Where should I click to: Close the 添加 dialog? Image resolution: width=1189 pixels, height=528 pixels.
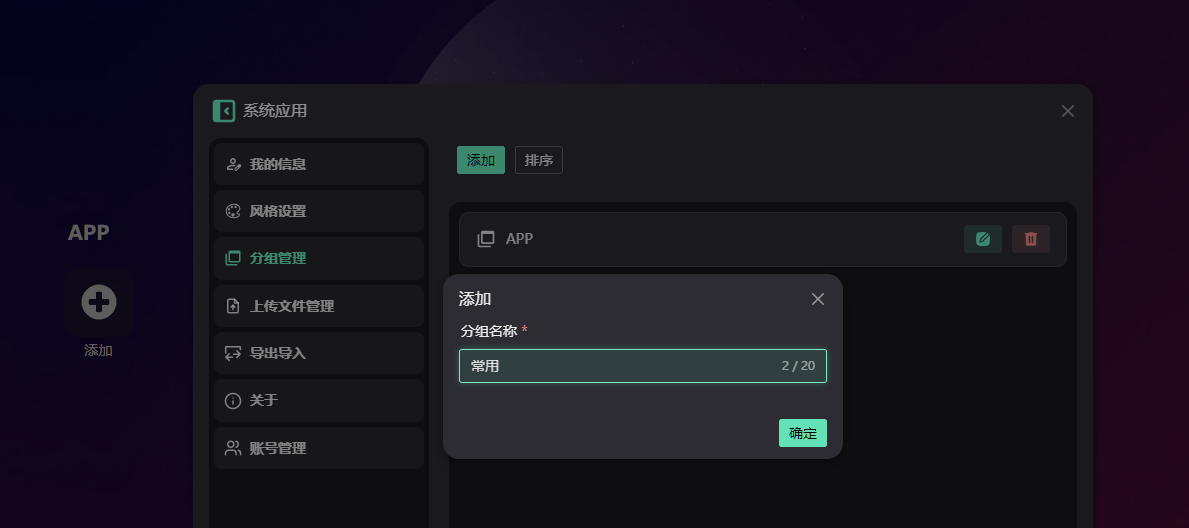817,299
